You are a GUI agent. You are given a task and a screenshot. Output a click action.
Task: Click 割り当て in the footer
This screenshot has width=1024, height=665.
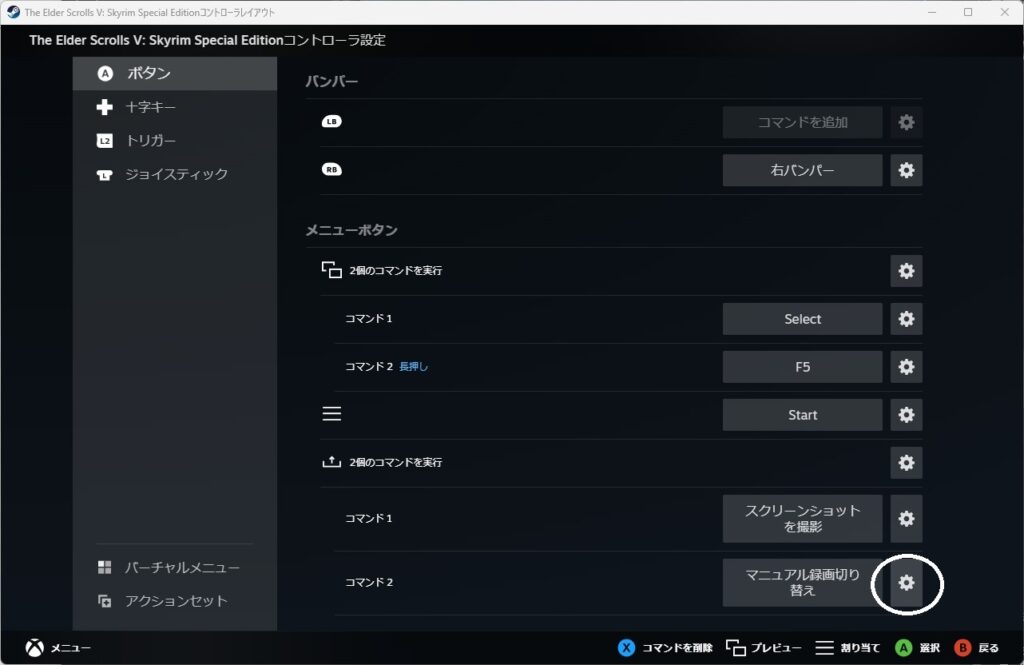tap(860, 648)
